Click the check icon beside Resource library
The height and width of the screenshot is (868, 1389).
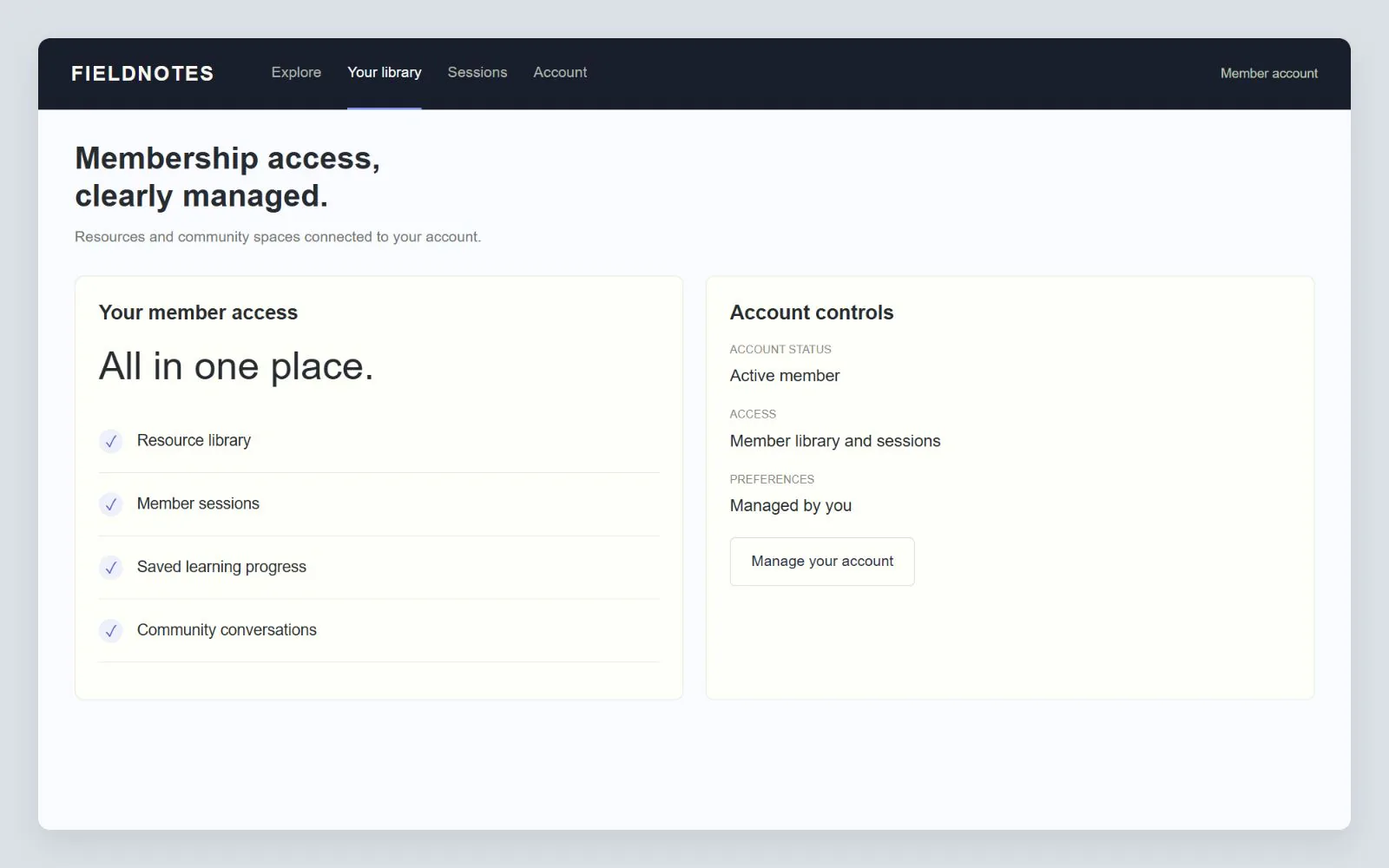111,441
